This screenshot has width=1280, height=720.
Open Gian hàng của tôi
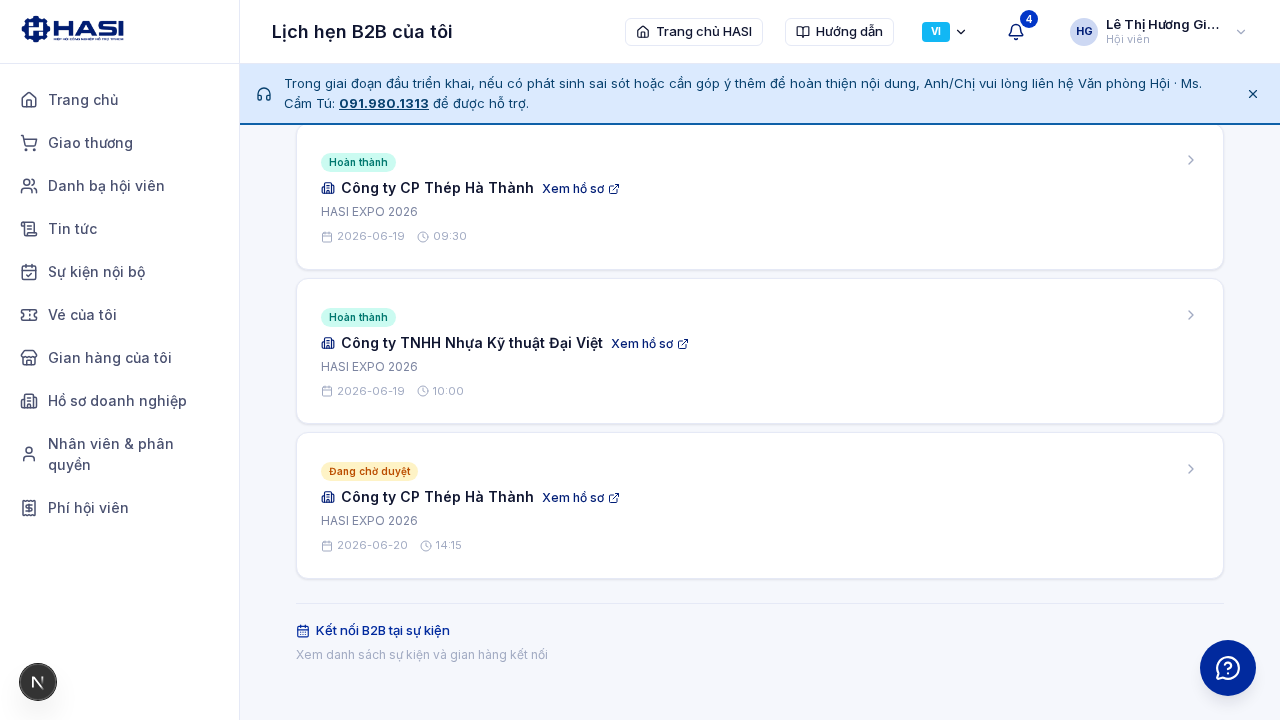[119, 358]
